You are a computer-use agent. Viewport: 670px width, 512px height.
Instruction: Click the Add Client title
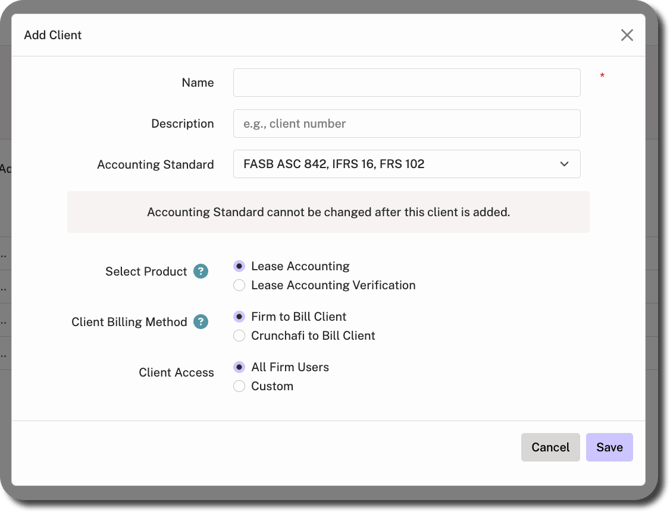53,35
